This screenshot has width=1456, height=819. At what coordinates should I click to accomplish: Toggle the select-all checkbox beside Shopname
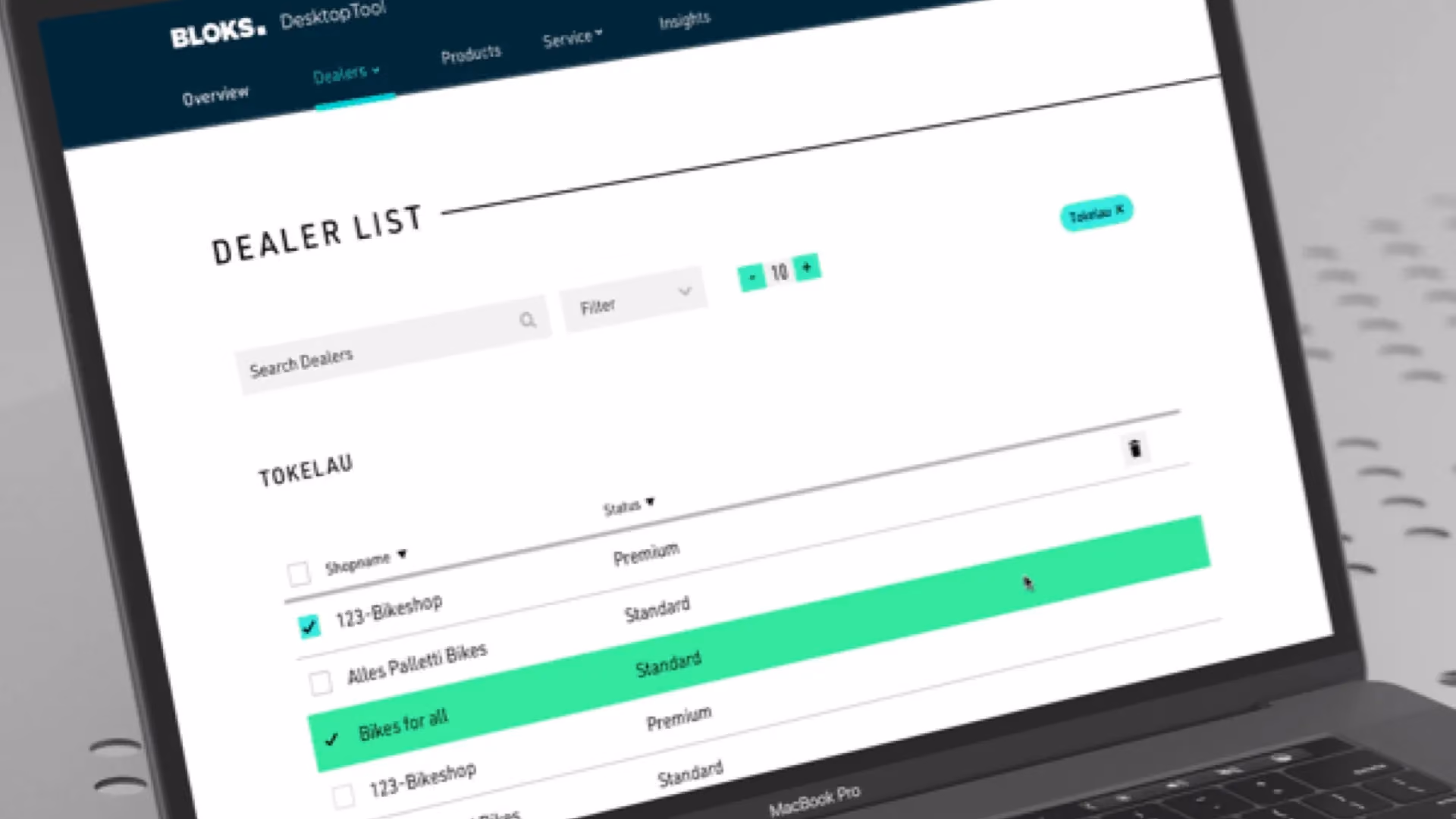[299, 573]
